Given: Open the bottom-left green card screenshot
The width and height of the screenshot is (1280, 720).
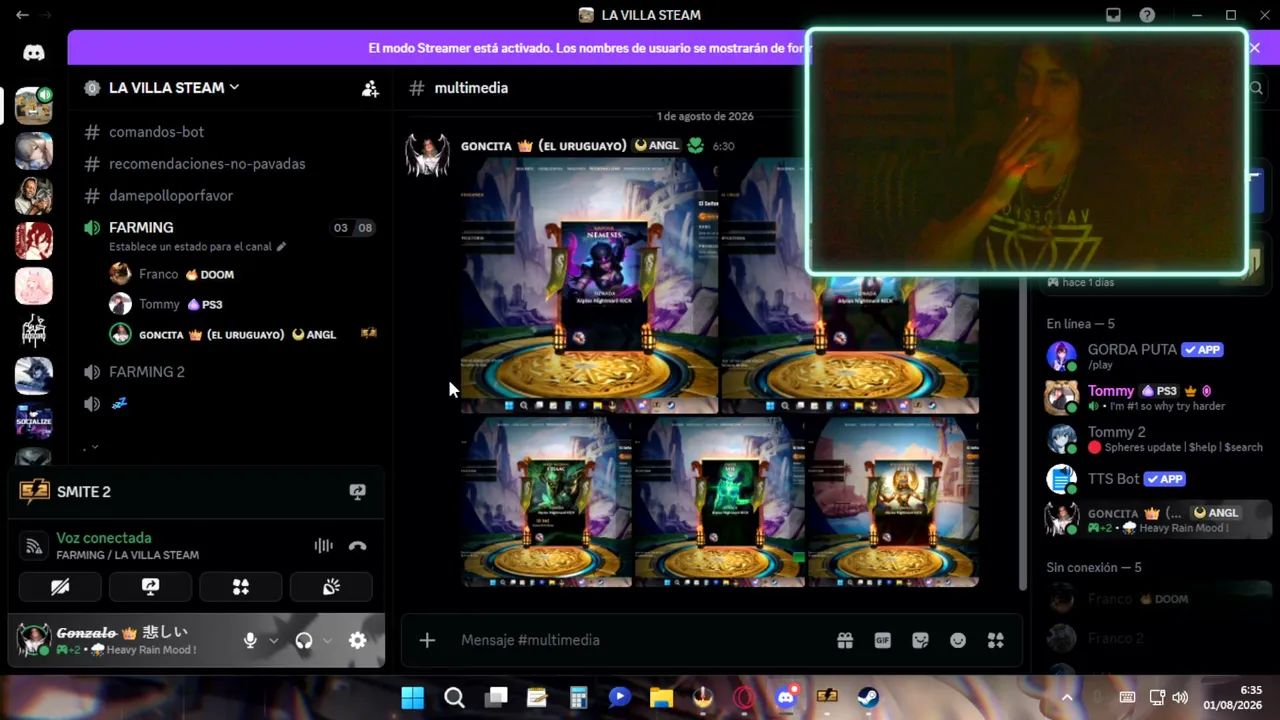Looking at the screenshot, I should pyautogui.click(x=546, y=502).
